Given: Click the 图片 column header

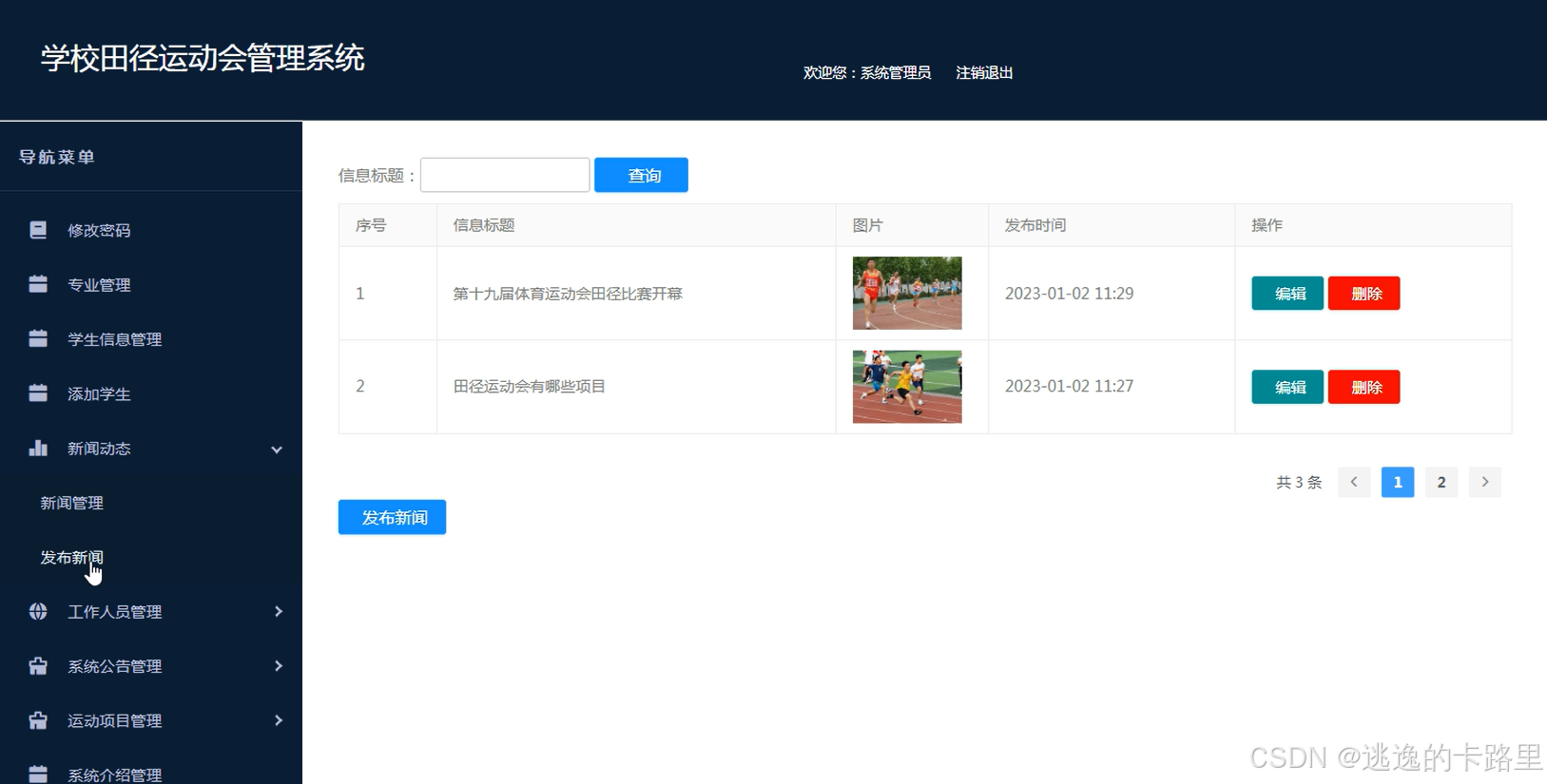Looking at the screenshot, I should [868, 225].
